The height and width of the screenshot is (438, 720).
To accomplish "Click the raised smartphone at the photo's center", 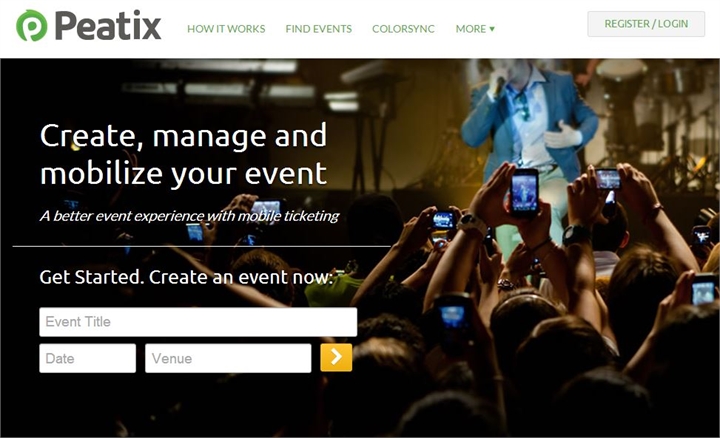I will [524, 192].
